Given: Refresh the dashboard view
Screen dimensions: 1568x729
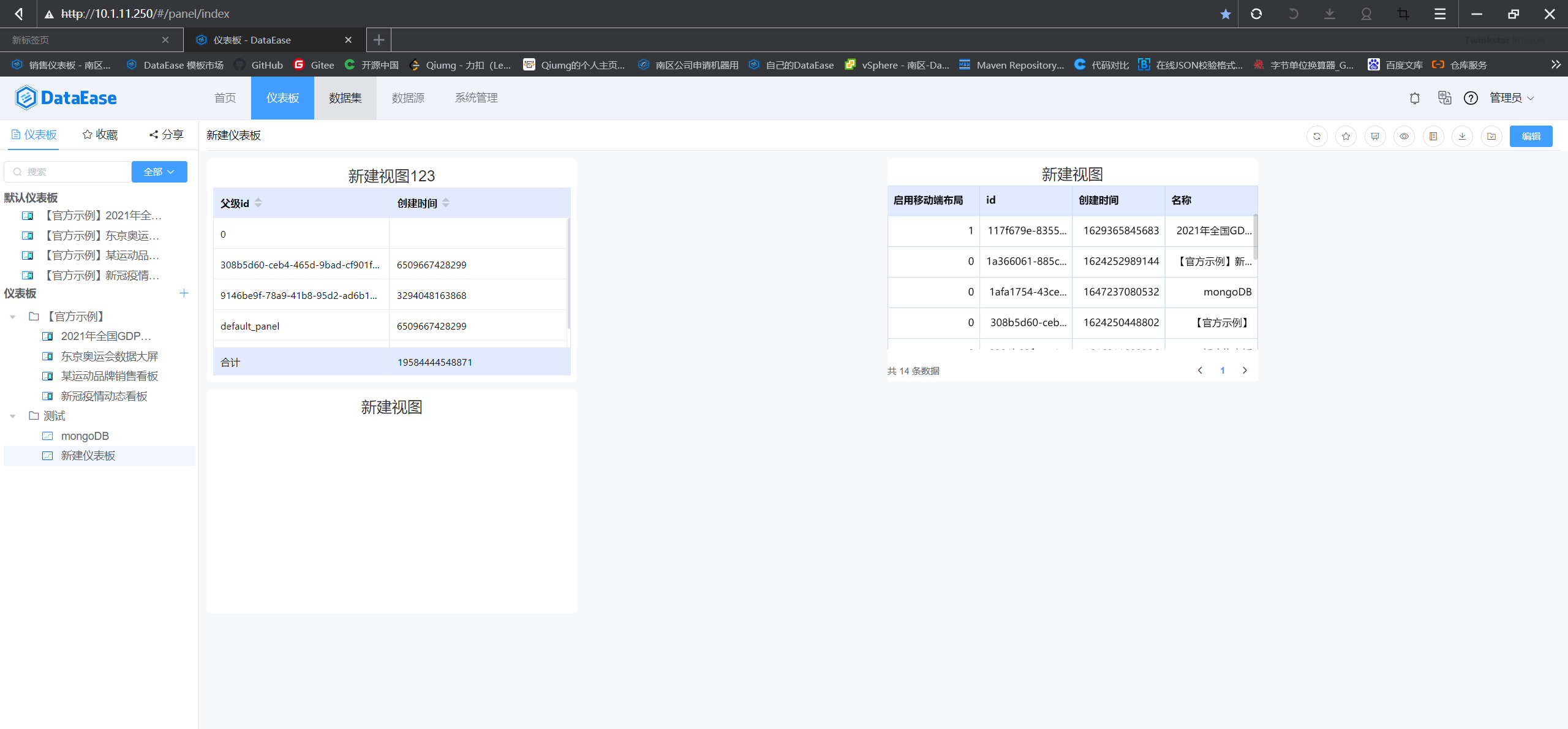Looking at the screenshot, I should tap(1317, 136).
